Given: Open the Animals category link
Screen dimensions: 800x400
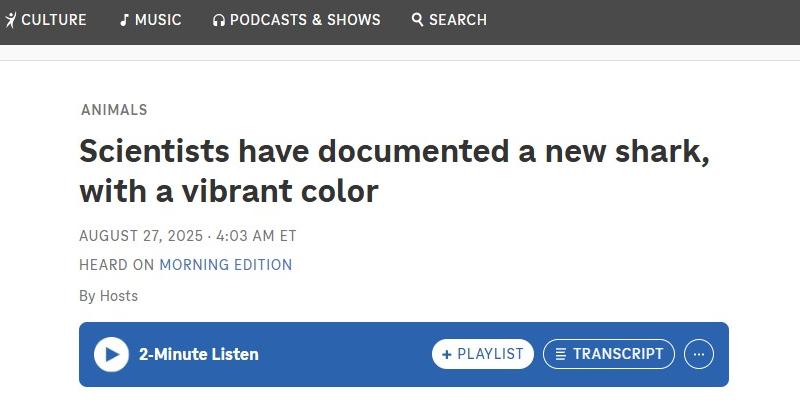Looking at the screenshot, I should click(x=114, y=110).
